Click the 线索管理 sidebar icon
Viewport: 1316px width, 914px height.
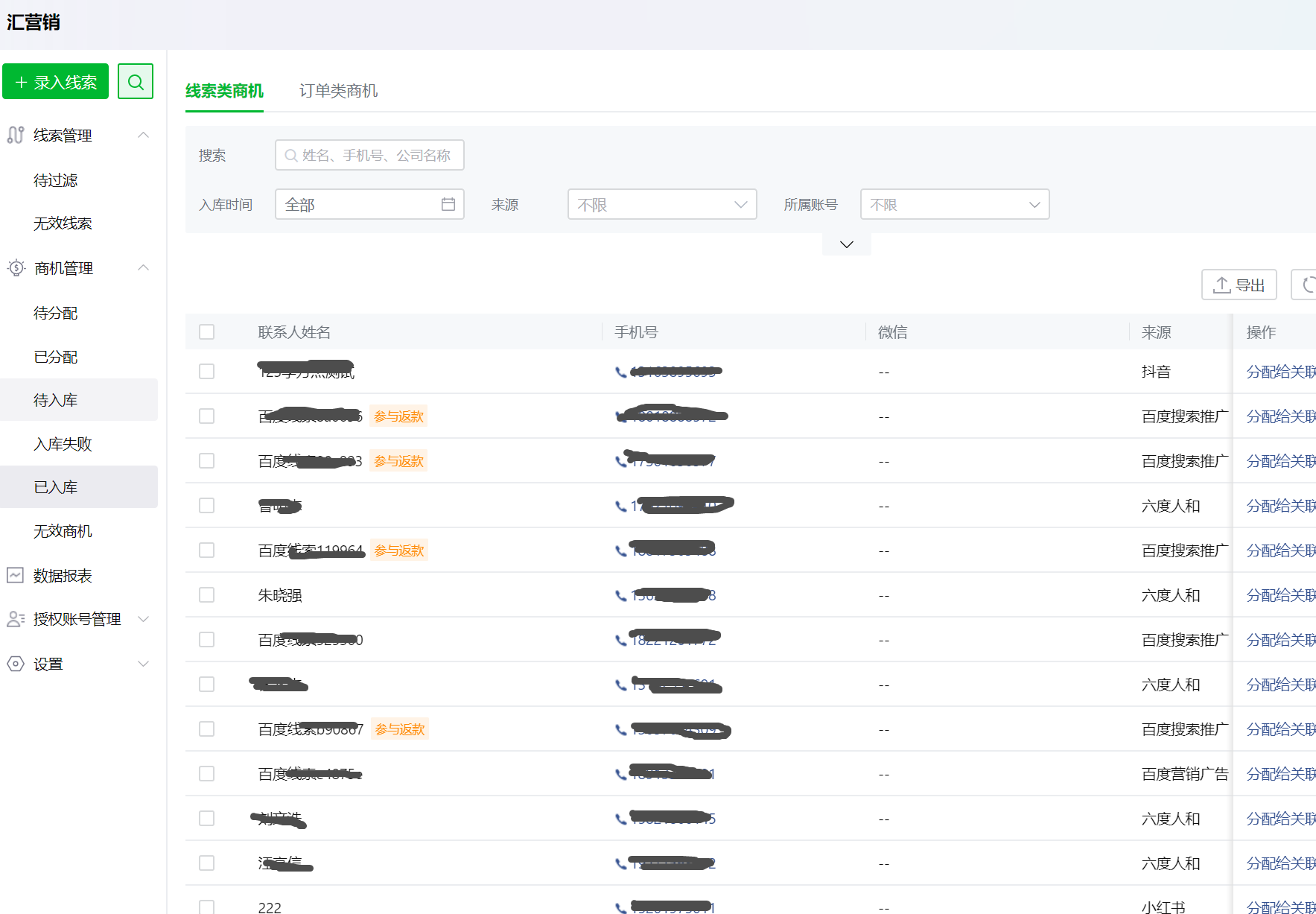coord(16,135)
